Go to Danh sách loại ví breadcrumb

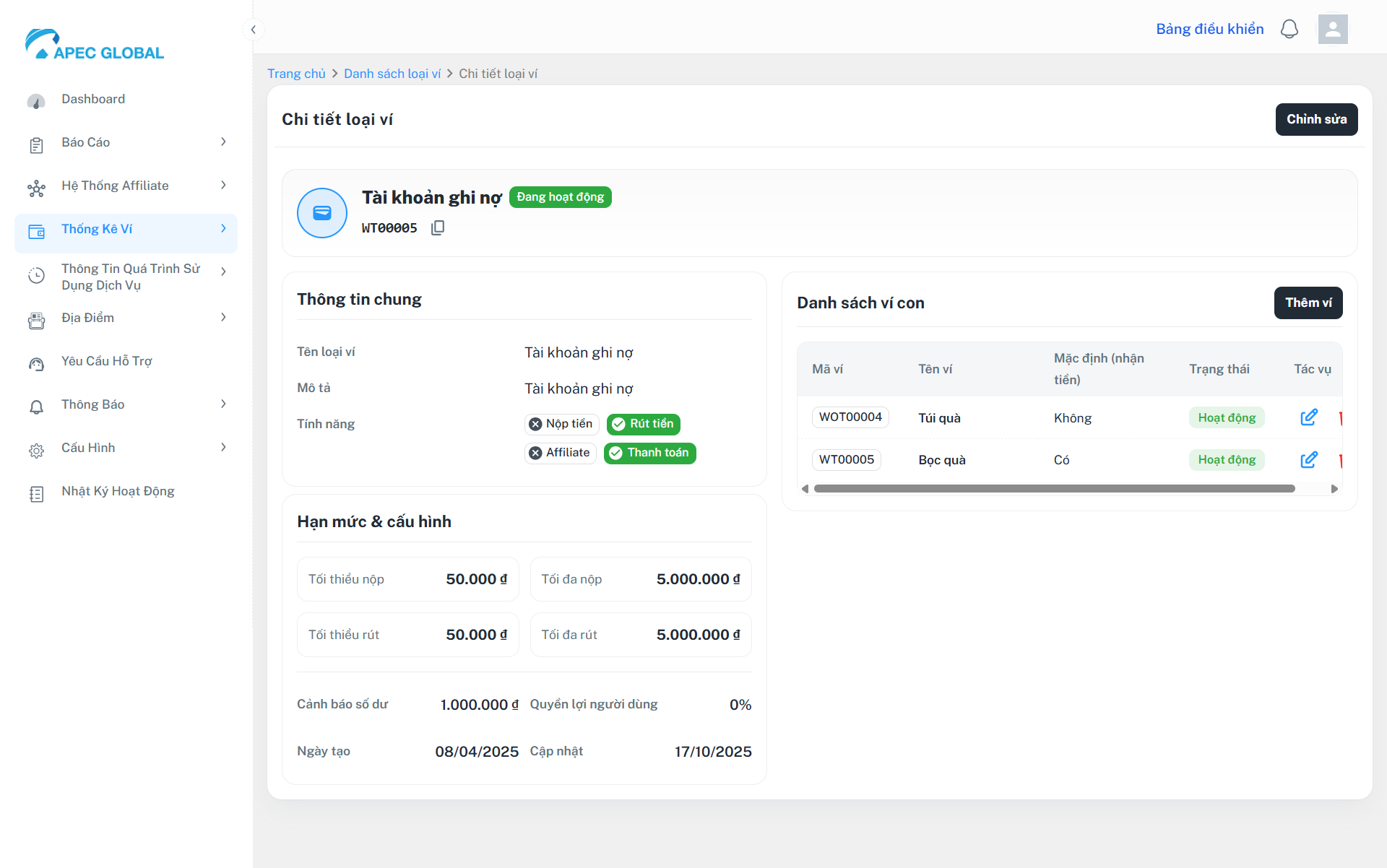click(x=392, y=74)
